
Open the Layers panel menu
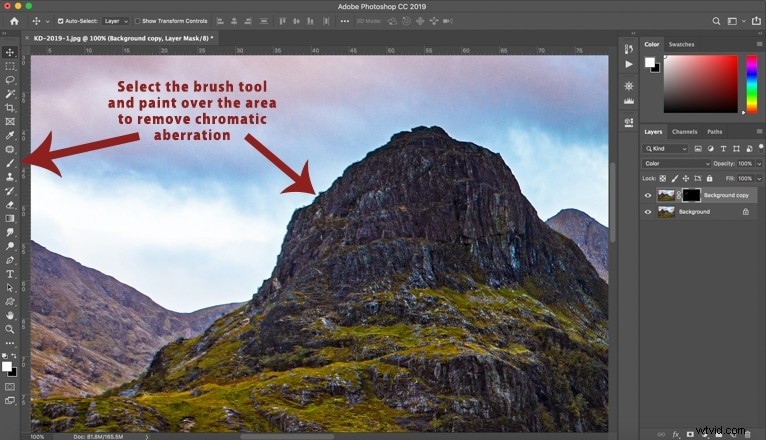click(x=759, y=132)
